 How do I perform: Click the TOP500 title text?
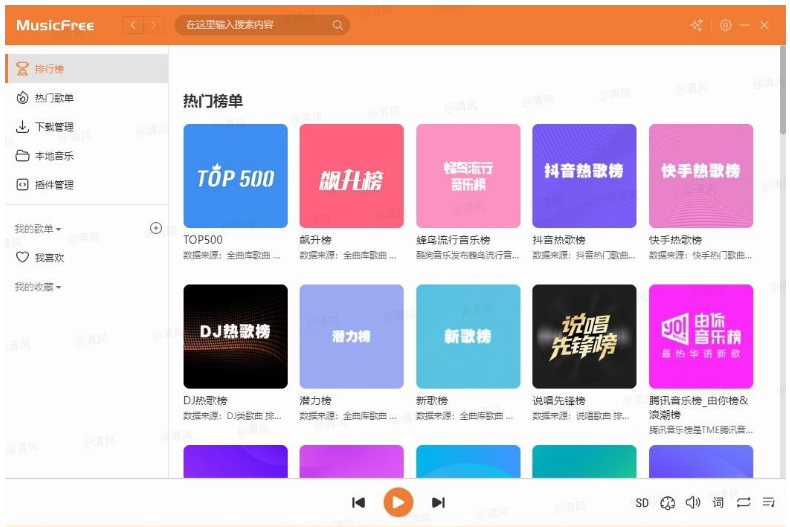(x=203, y=240)
